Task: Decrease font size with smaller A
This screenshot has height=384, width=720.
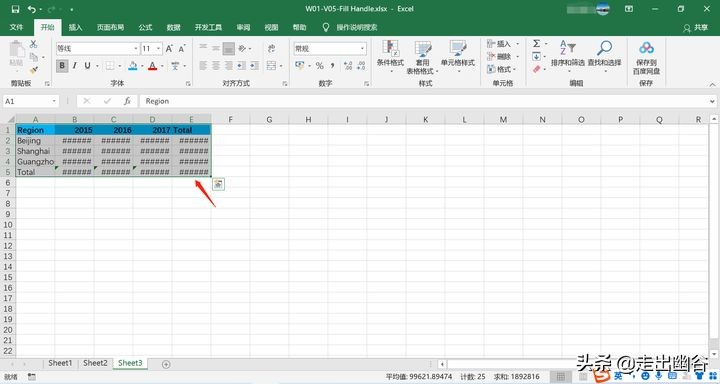Action: click(x=182, y=48)
